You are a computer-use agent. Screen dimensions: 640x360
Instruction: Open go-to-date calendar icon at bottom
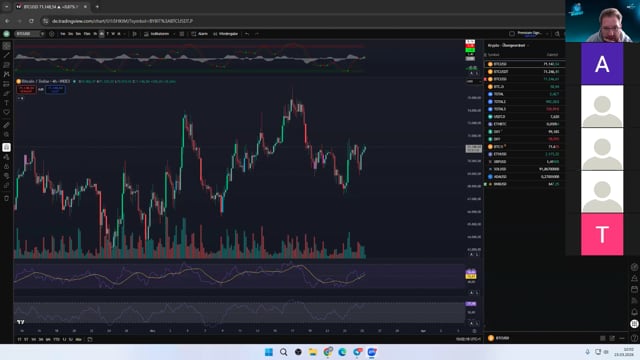tap(90, 339)
